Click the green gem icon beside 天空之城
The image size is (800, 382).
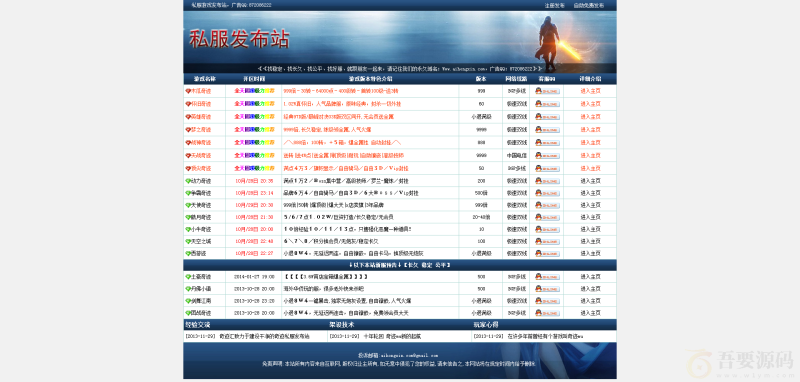188,241
